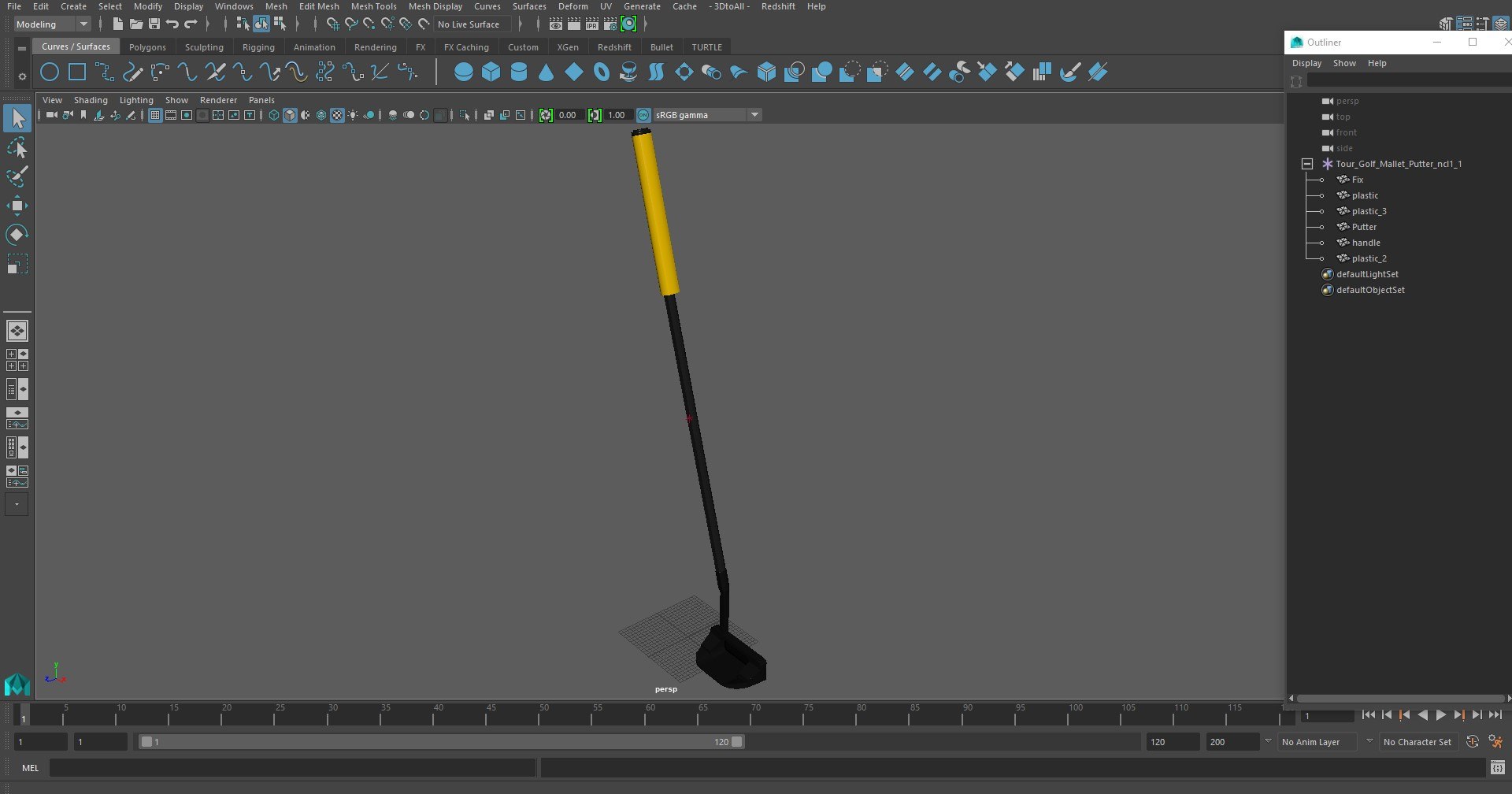The image size is (1512, 794).
Task: Activate the Move tool
Action: 17,206
